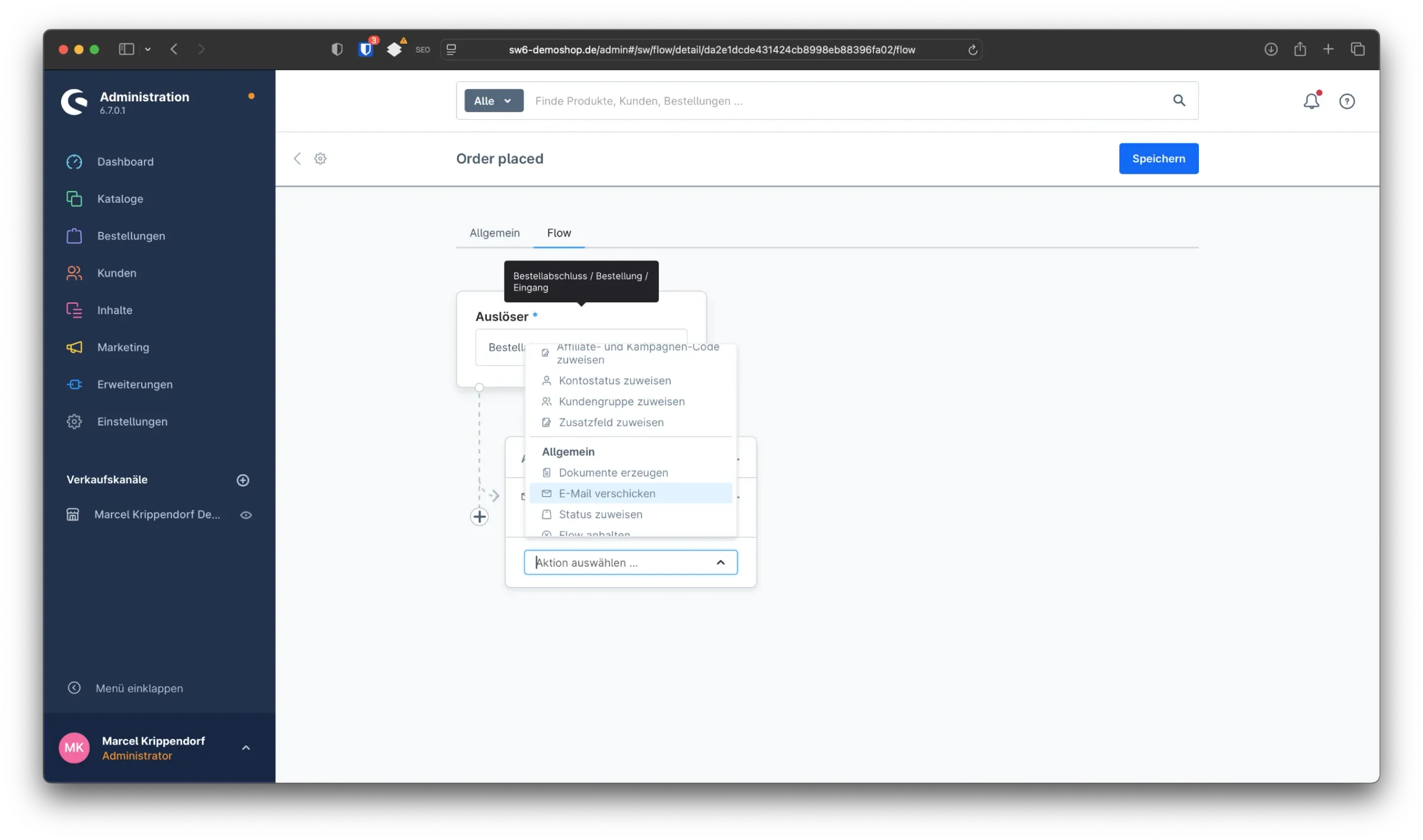
Task: Click the Speichern button
Action: coord(1158,158)
